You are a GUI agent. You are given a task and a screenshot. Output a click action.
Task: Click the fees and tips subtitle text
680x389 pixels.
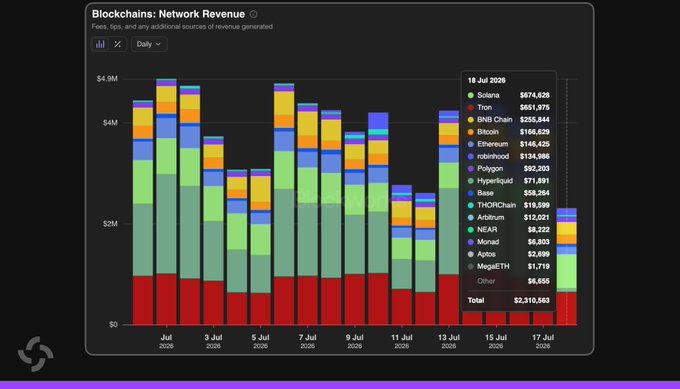(182, 26)
